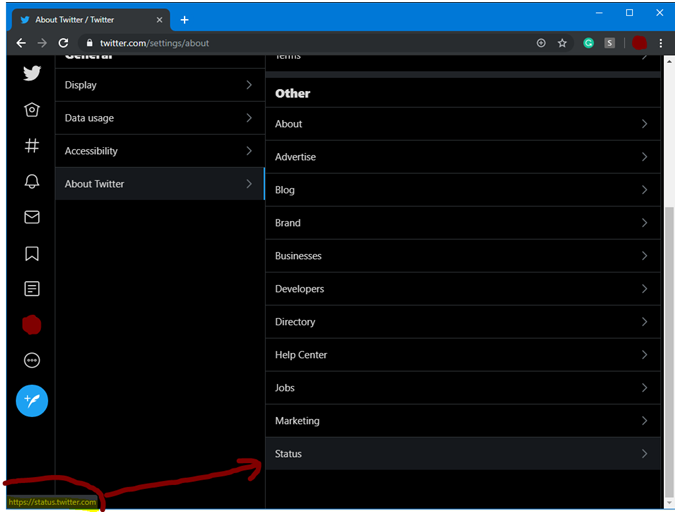Click the chevron on the Blog row
Viewport: 677px width, 514px height.
644,190
